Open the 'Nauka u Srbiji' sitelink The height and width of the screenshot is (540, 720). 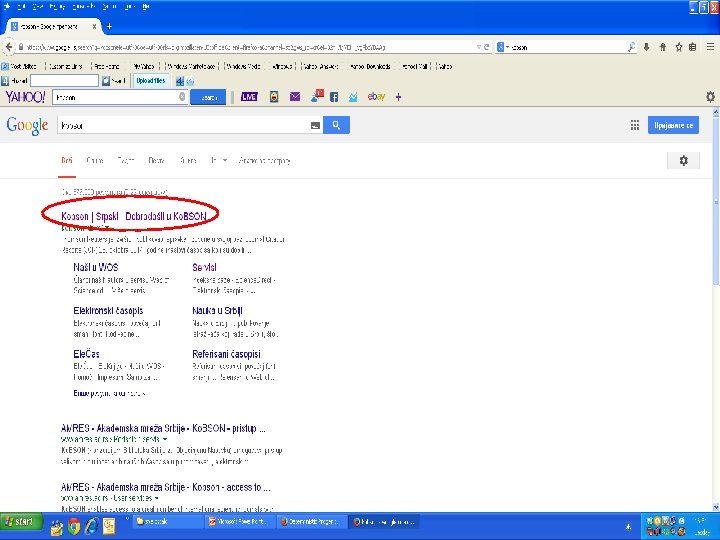[x=217, y=311]
